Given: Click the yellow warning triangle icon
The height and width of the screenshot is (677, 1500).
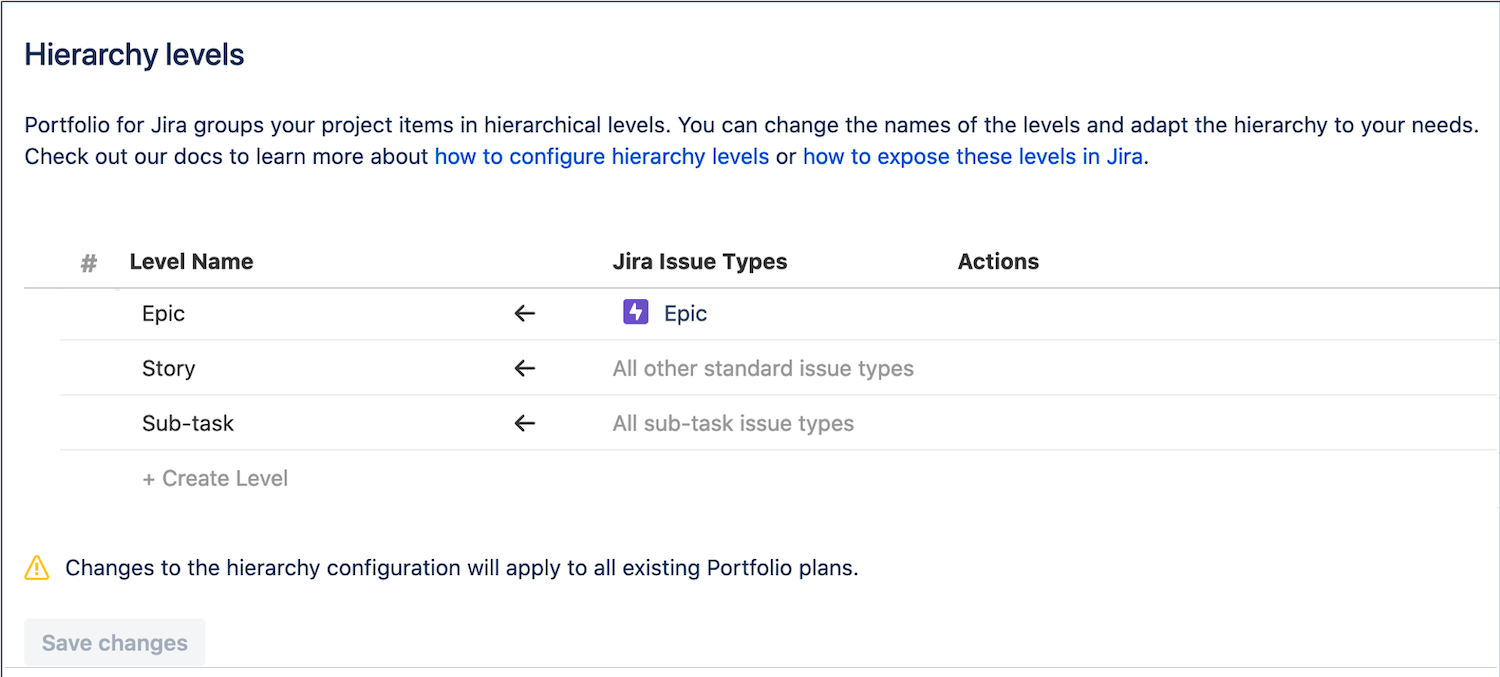Looking at the screenshot, I should pyautogui.click(x=37, y=568).
